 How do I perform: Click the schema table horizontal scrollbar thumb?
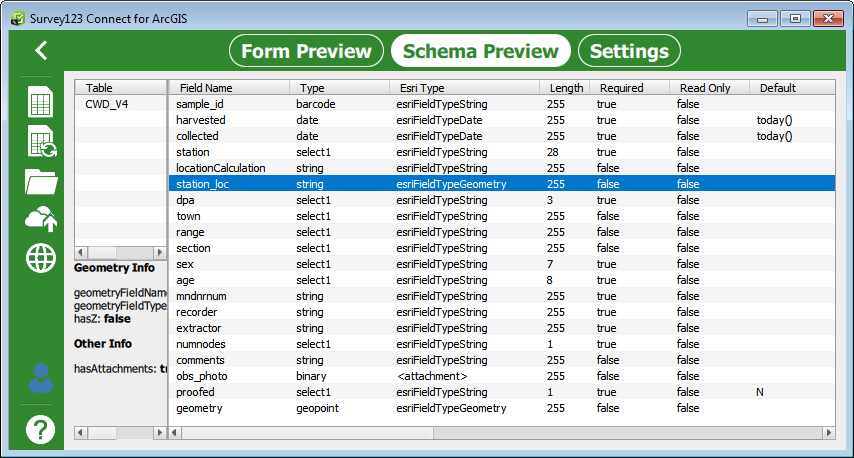[x=308, y=433]
